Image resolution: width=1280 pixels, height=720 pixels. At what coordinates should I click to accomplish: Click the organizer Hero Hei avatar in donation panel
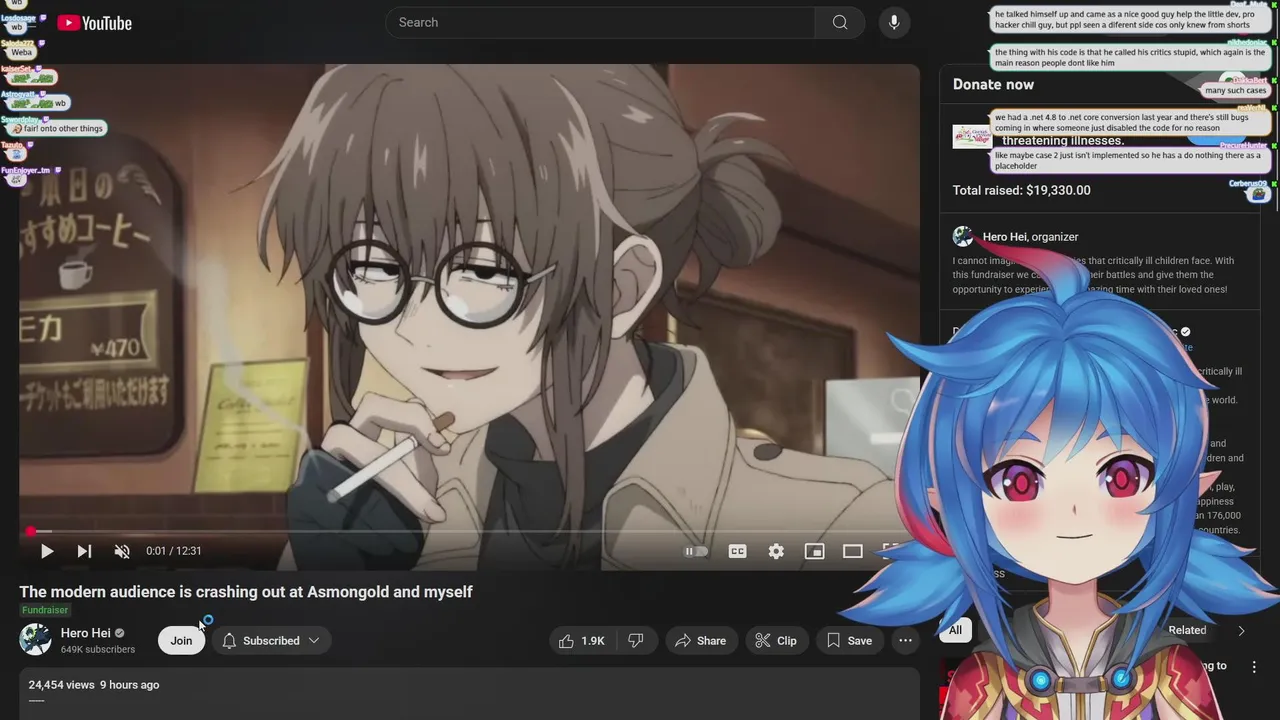coord(963,236)
